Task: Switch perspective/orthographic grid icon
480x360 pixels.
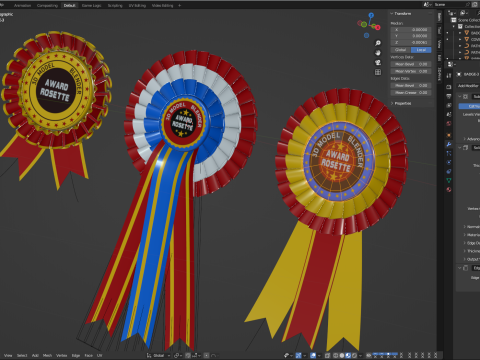Action: pyautogui.click(x=378, y=72)
